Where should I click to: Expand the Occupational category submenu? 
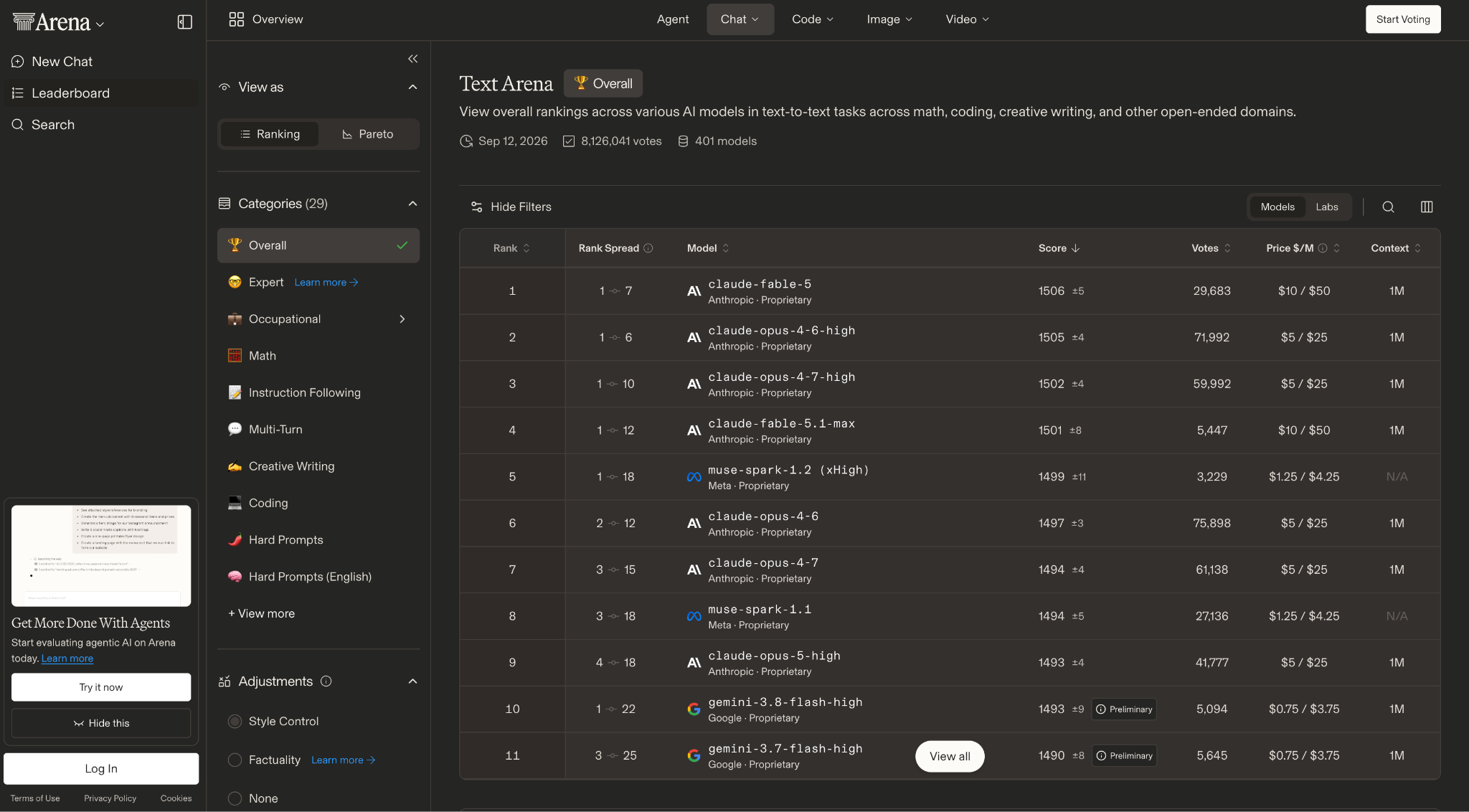coord(402,319)
